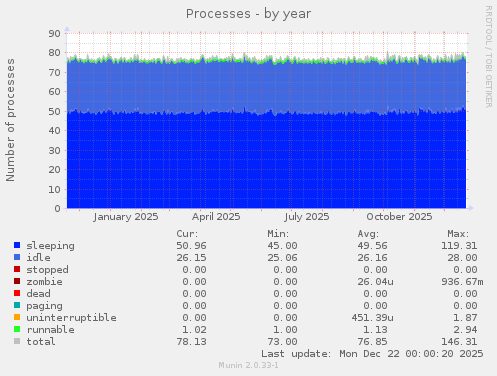Viewport: 497px width, 376px height.
Task: Click the 'January 2025' axis label
Action: [126, 217]
